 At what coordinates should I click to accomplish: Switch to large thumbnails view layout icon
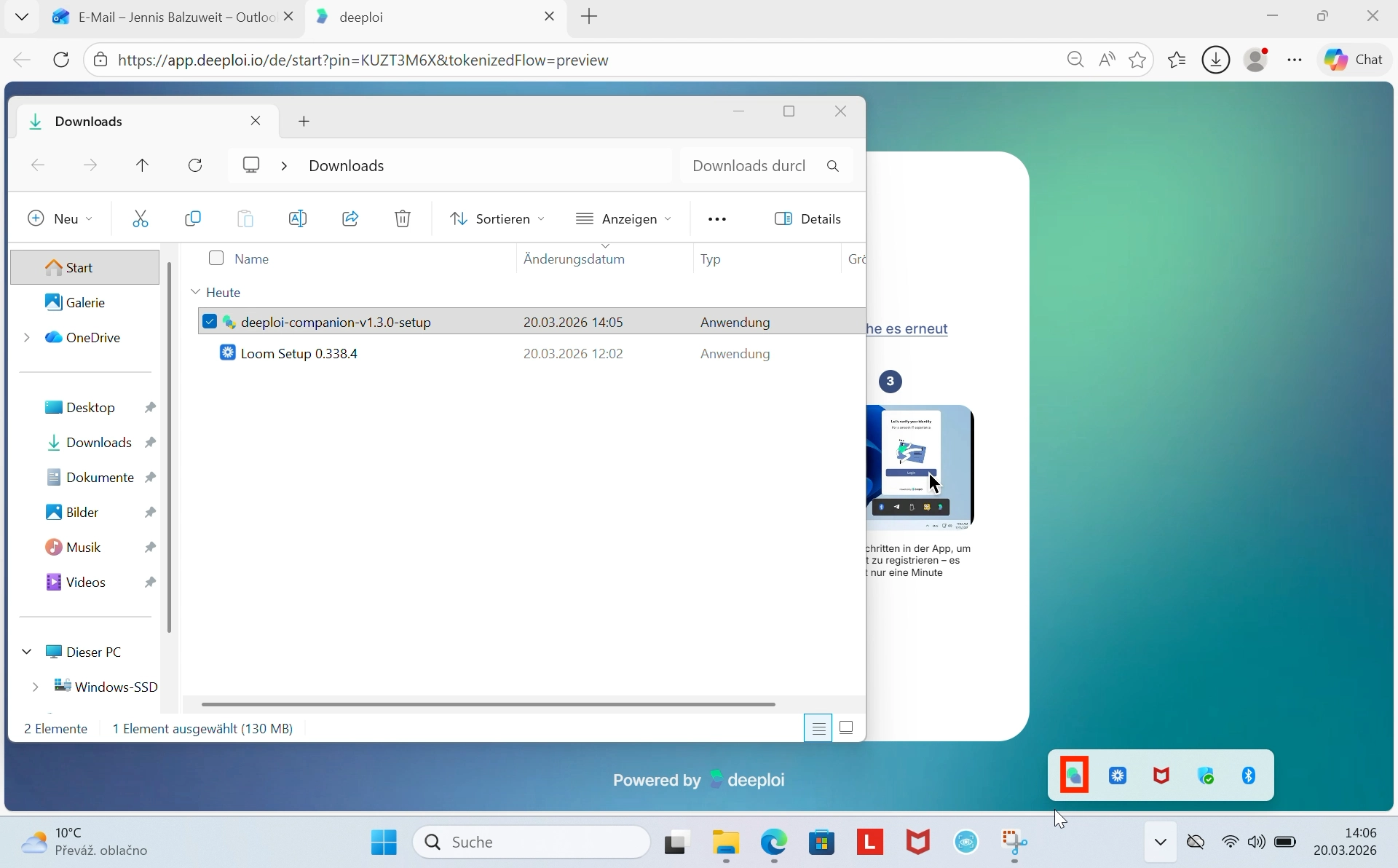(x=847, y=727)
